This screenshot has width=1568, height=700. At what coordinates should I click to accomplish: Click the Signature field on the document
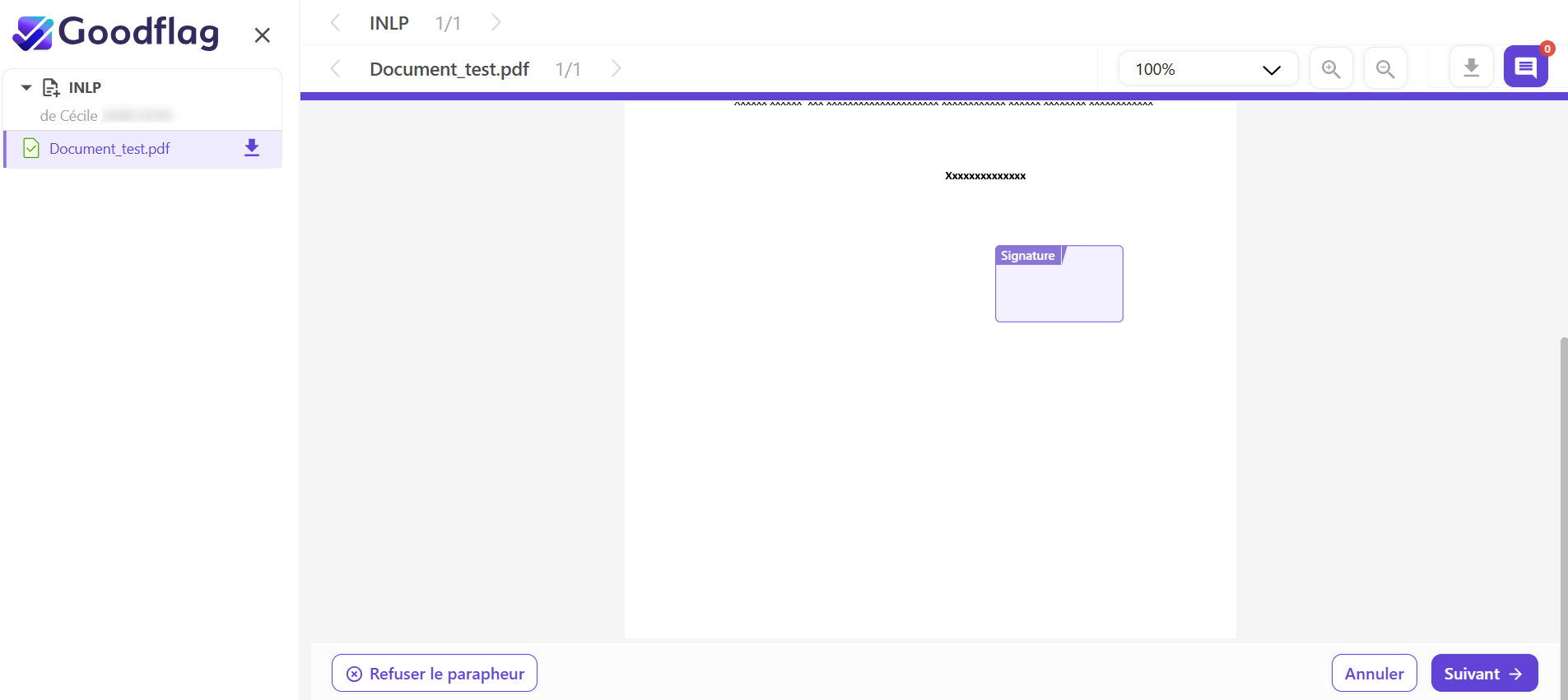coord(1059,285)
